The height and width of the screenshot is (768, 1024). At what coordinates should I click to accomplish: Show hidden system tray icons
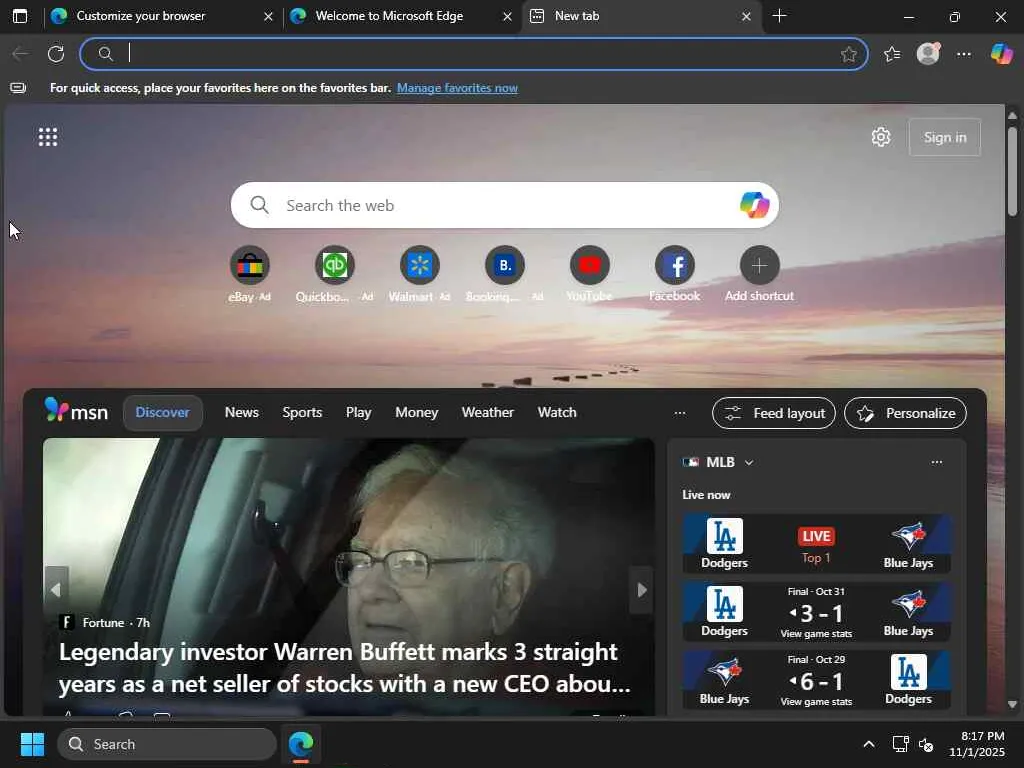click(x=869, y=744)
